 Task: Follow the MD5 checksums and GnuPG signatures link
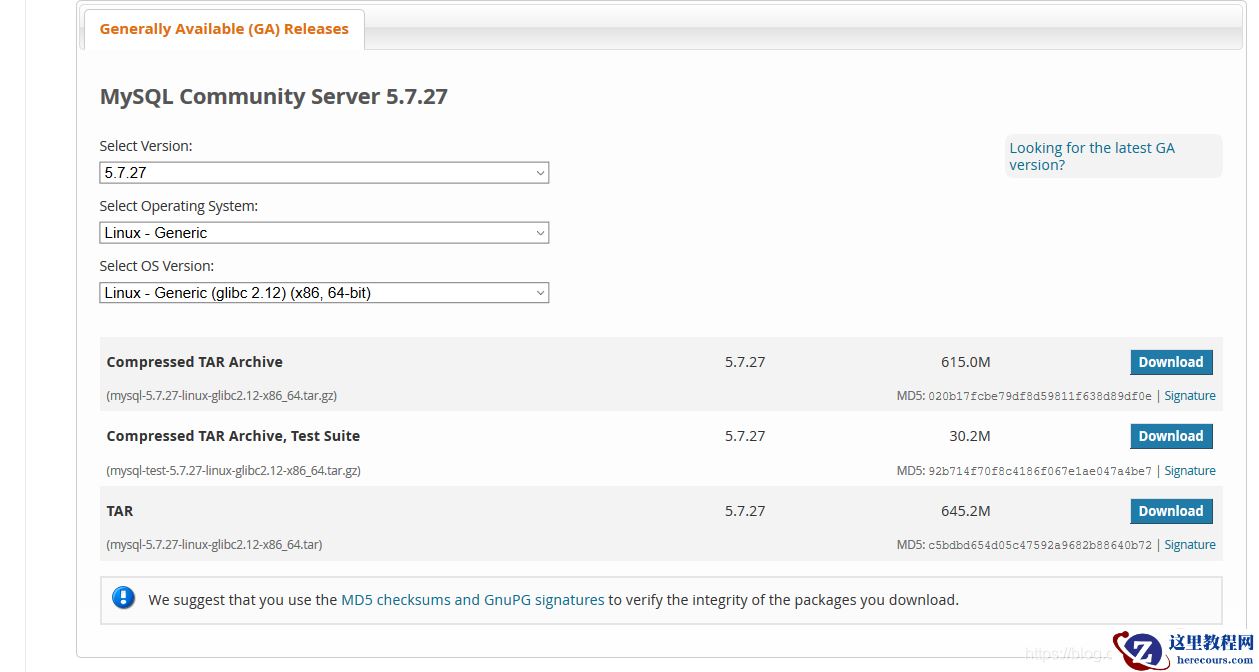472,600
